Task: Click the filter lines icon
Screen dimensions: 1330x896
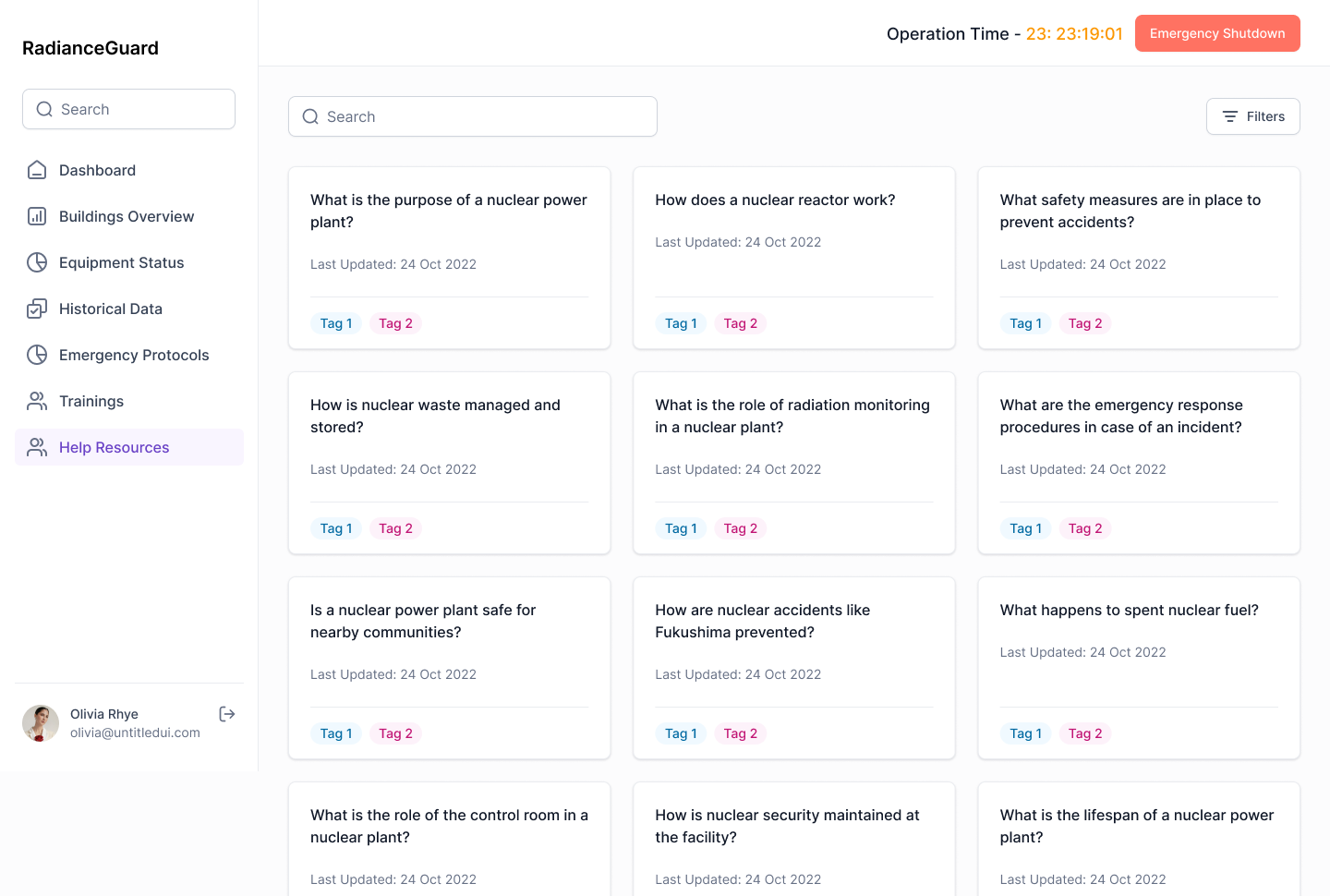Action: (1230, 116)
